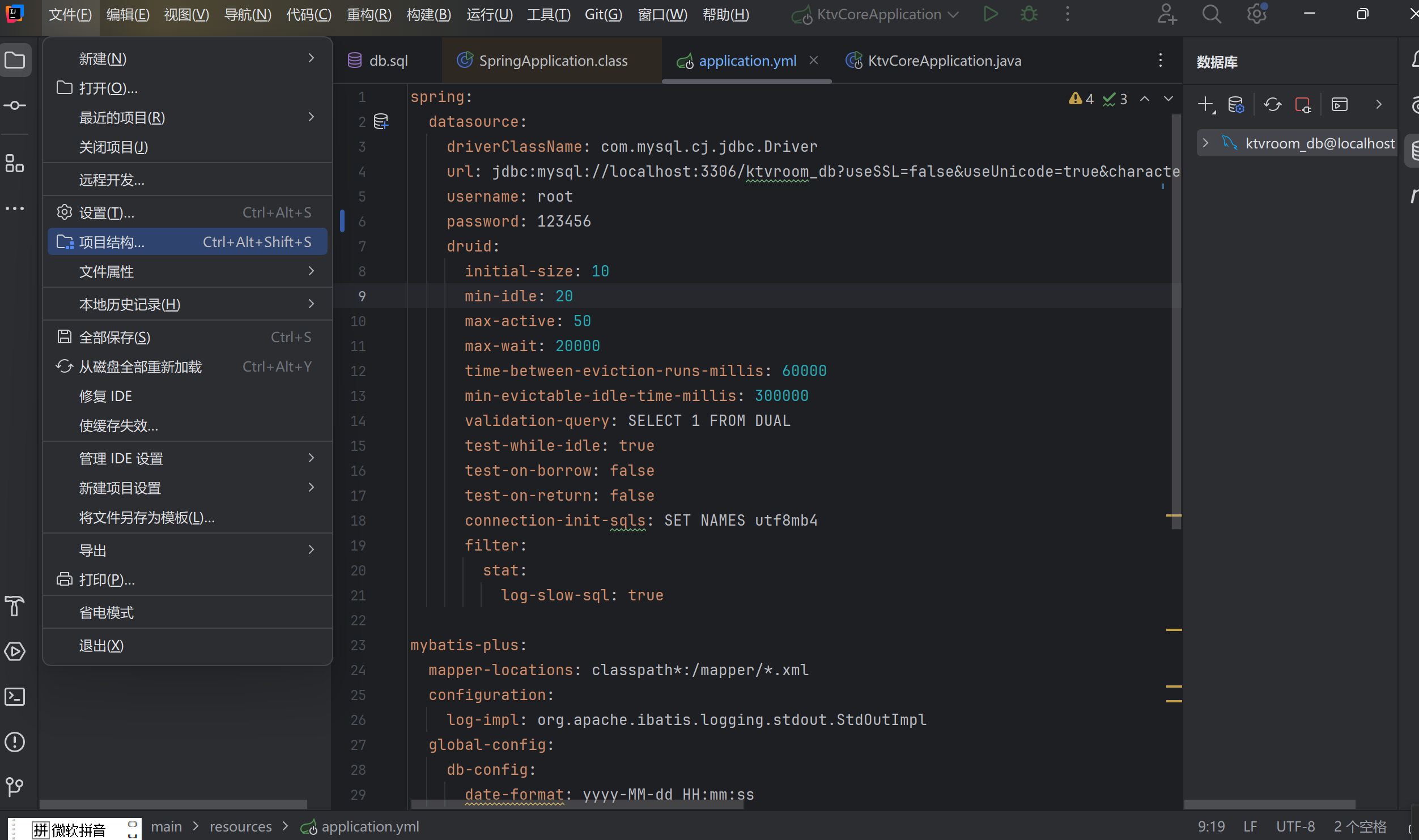
Task: Click the add data source plus icon
Action: [x=1205, y=105]
